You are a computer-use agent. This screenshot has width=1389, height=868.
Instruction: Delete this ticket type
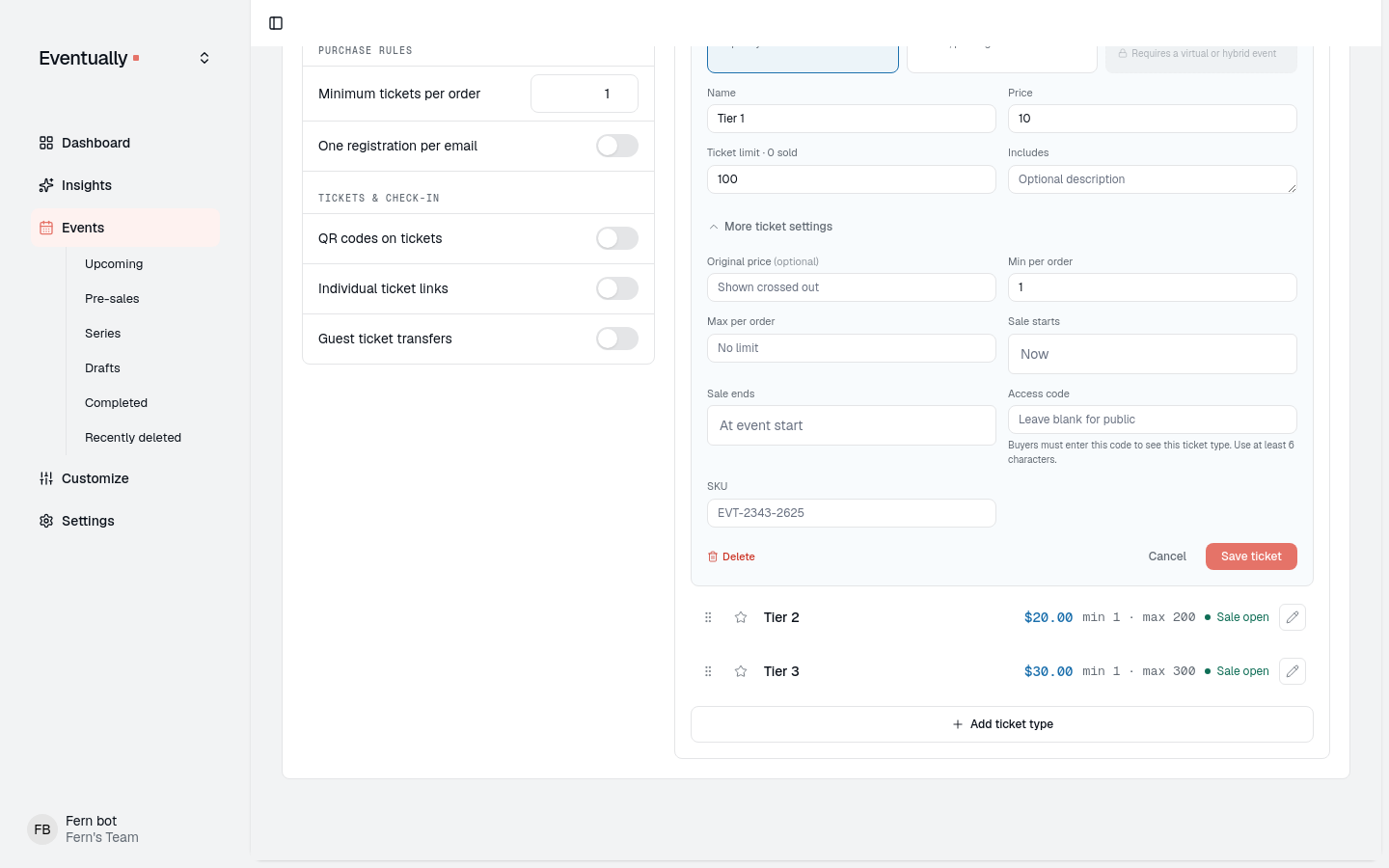point(731,556)
